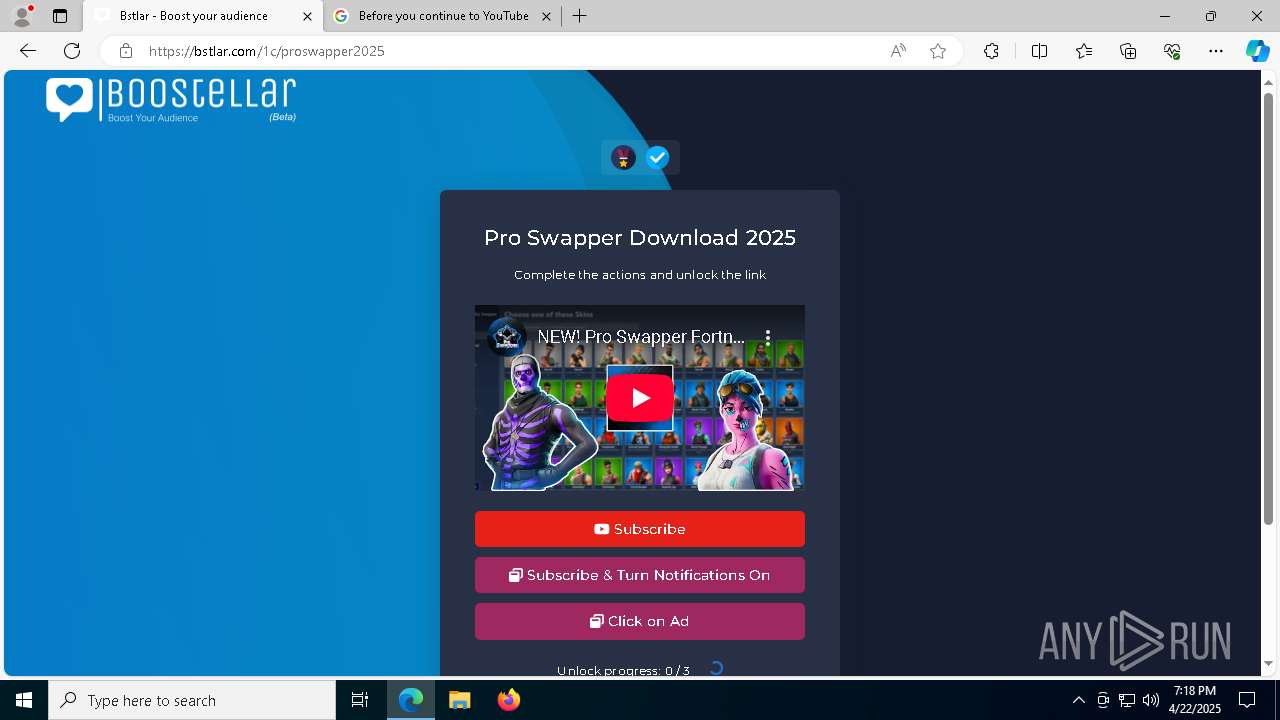The image size is (1280, 720).
Task: Toggle split screen view
Action: pos(1039,51)
